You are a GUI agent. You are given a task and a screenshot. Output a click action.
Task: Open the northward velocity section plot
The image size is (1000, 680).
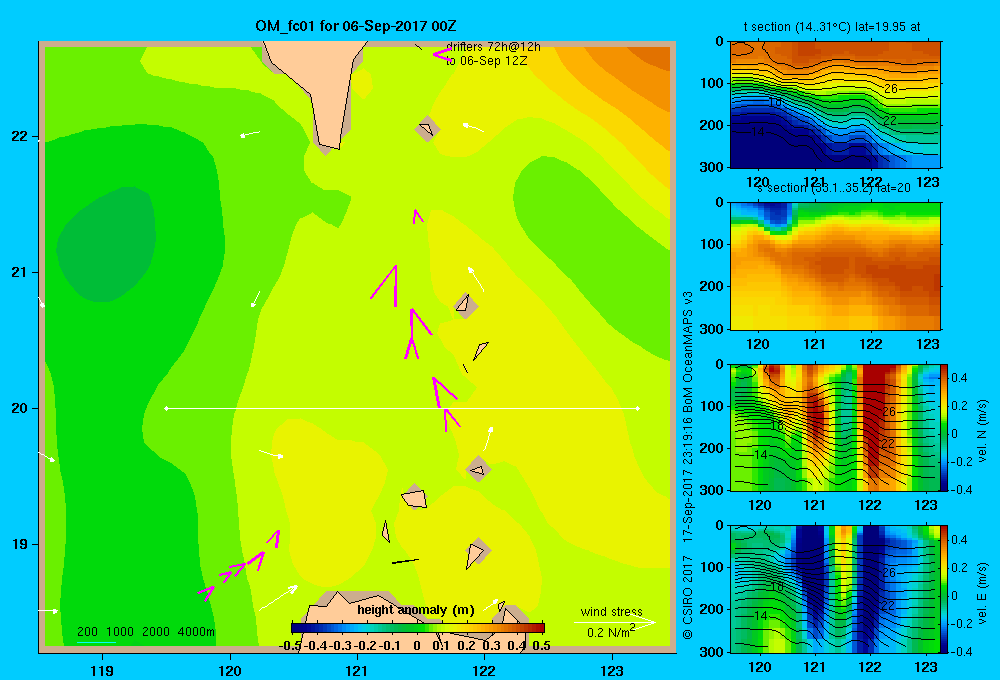pos(835,427)
